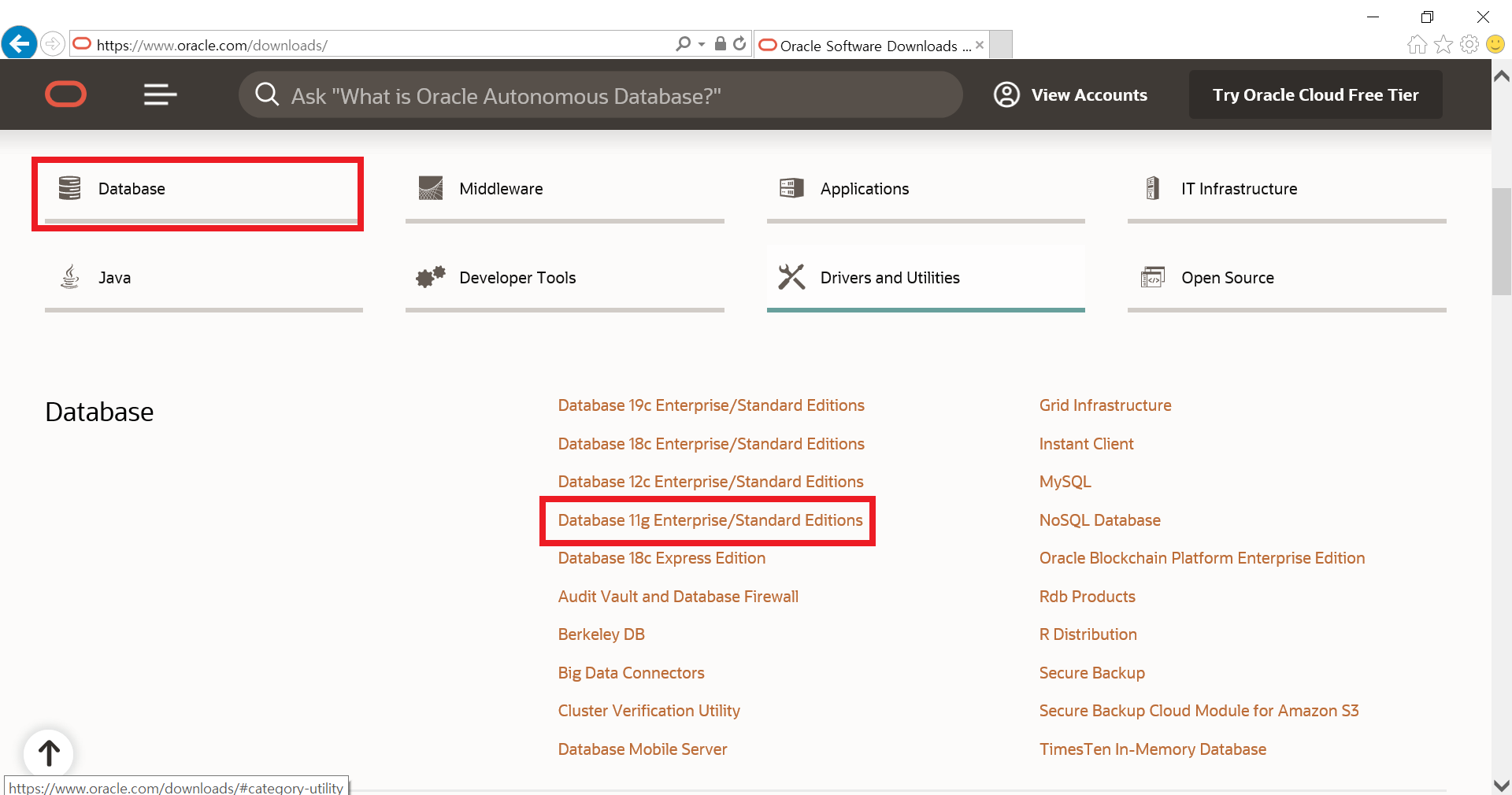Open Database 18c Enterprise/Standard Editions link
Image resolution: width=1512 pixels, height=795 pixels.
(x=711, y=444)
